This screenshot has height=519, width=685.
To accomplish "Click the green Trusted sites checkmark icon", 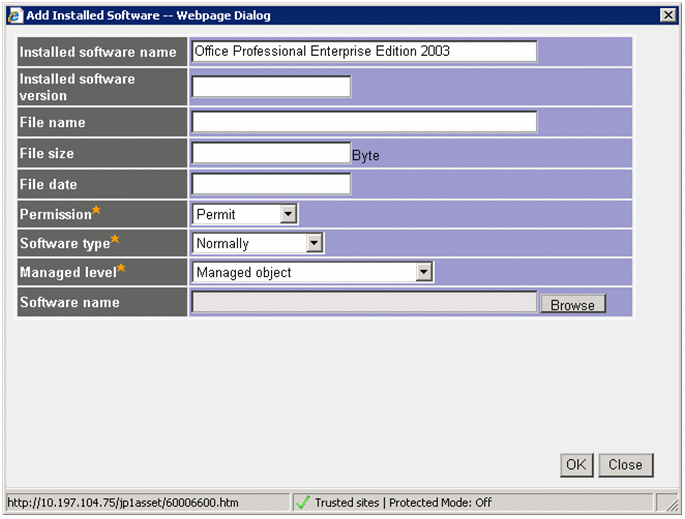I will point(303,502).
